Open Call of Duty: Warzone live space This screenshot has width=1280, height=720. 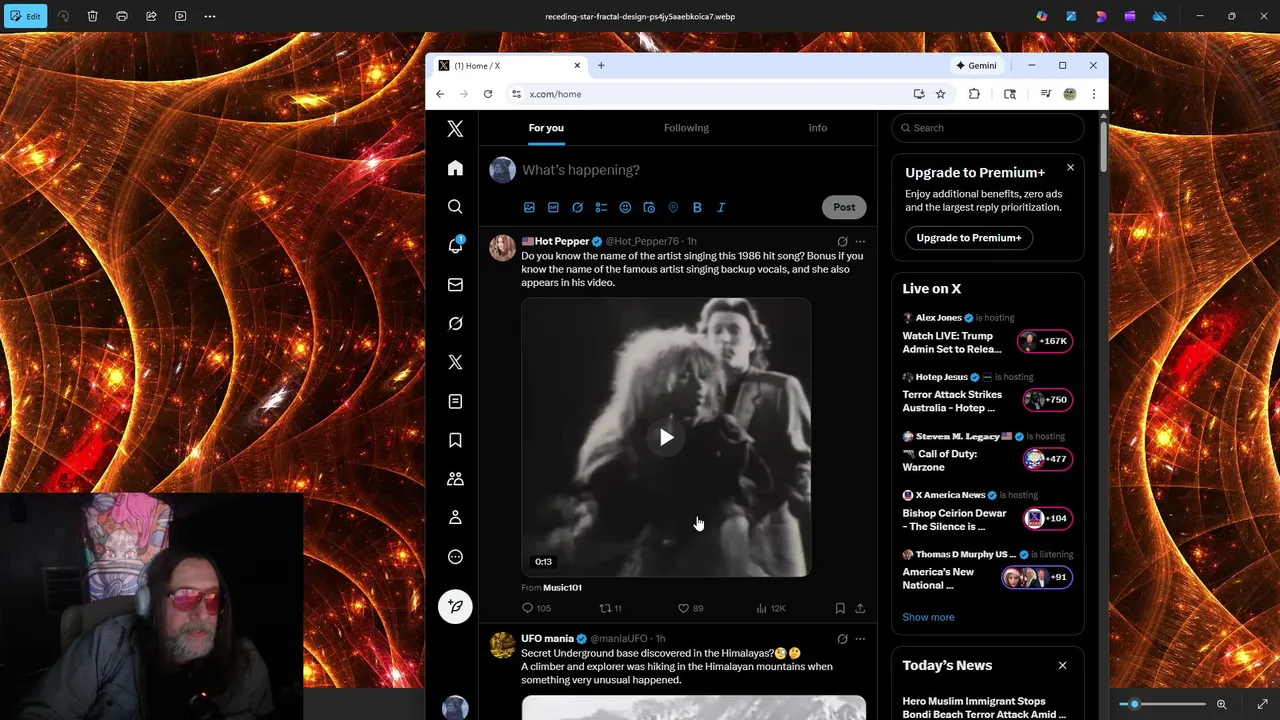[x=987, y=454]
